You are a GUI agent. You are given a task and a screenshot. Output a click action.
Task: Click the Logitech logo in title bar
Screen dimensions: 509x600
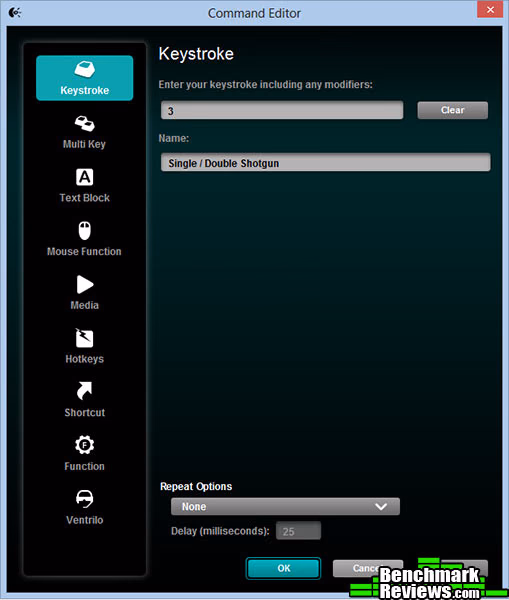(15, 13)
